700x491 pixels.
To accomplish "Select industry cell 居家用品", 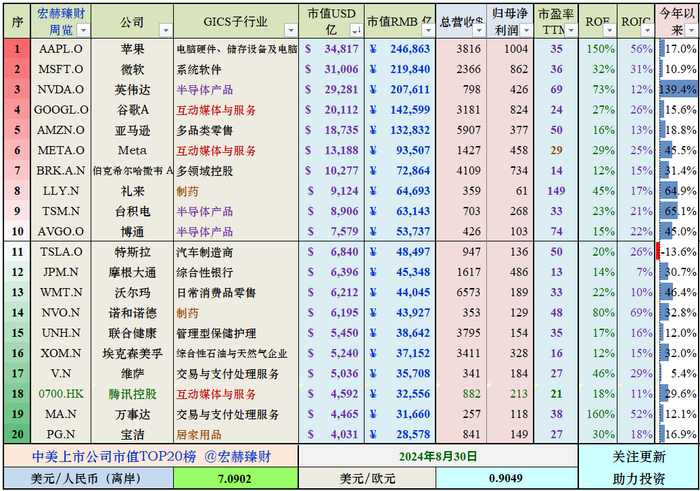I will (x=236, y=434).
